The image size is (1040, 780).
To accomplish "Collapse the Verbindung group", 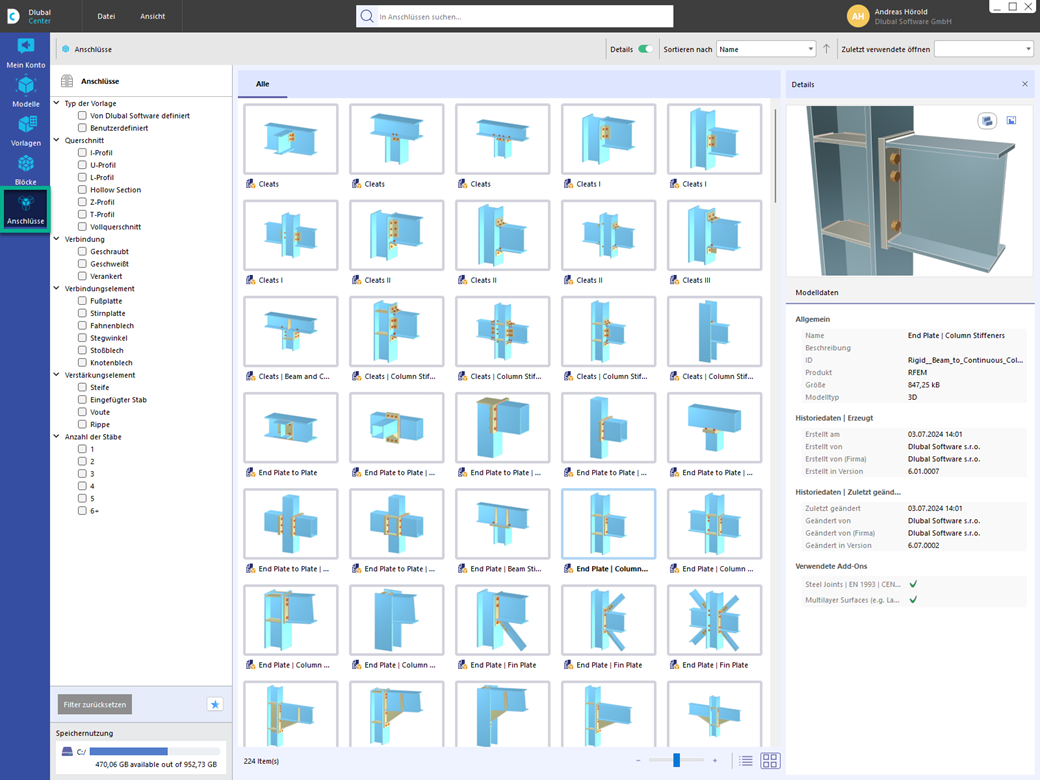I will [56, 239].
